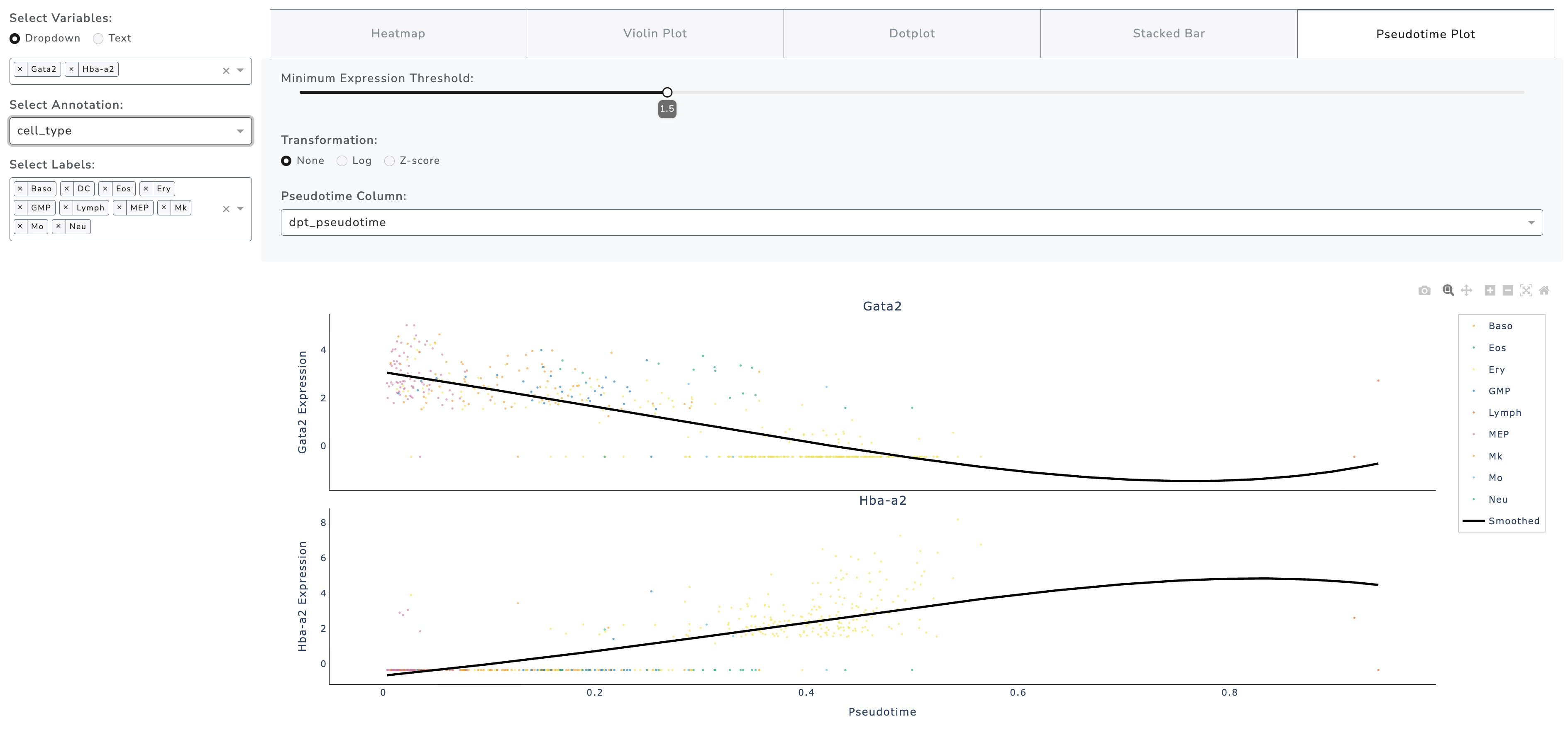Click the expression threshold slider handle
The image size is (1568, 733).
pyautogui.click(x=667, y=93)
